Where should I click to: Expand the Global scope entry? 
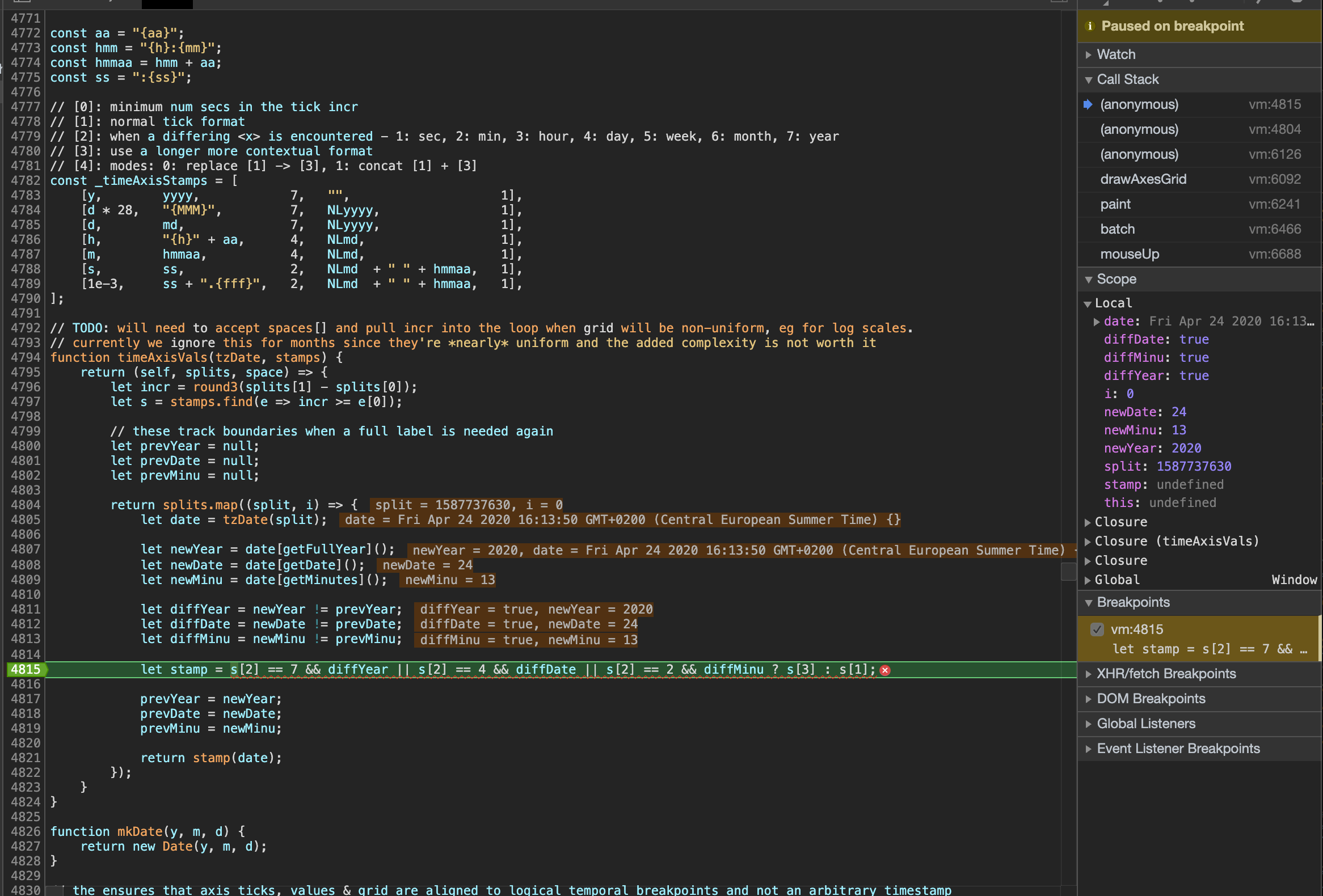(x=1088, y=580)
